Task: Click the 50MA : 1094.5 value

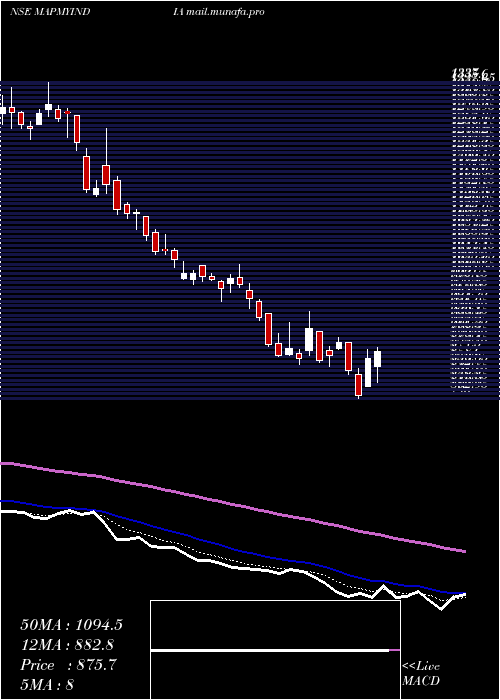Action: click(x=71, y=625)
